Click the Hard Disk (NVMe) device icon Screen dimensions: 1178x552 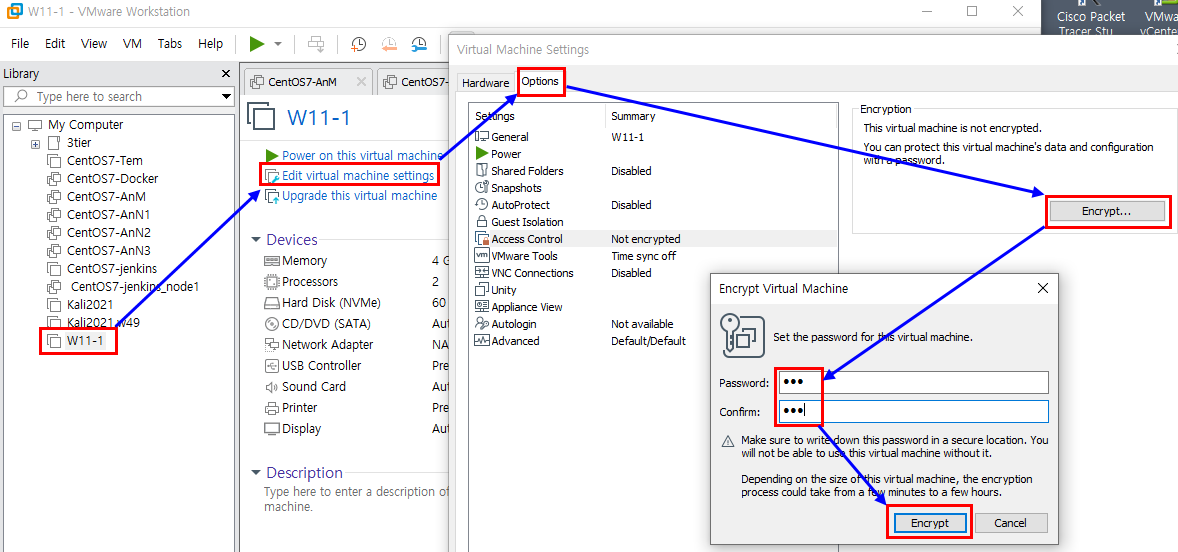pos(271,303)
